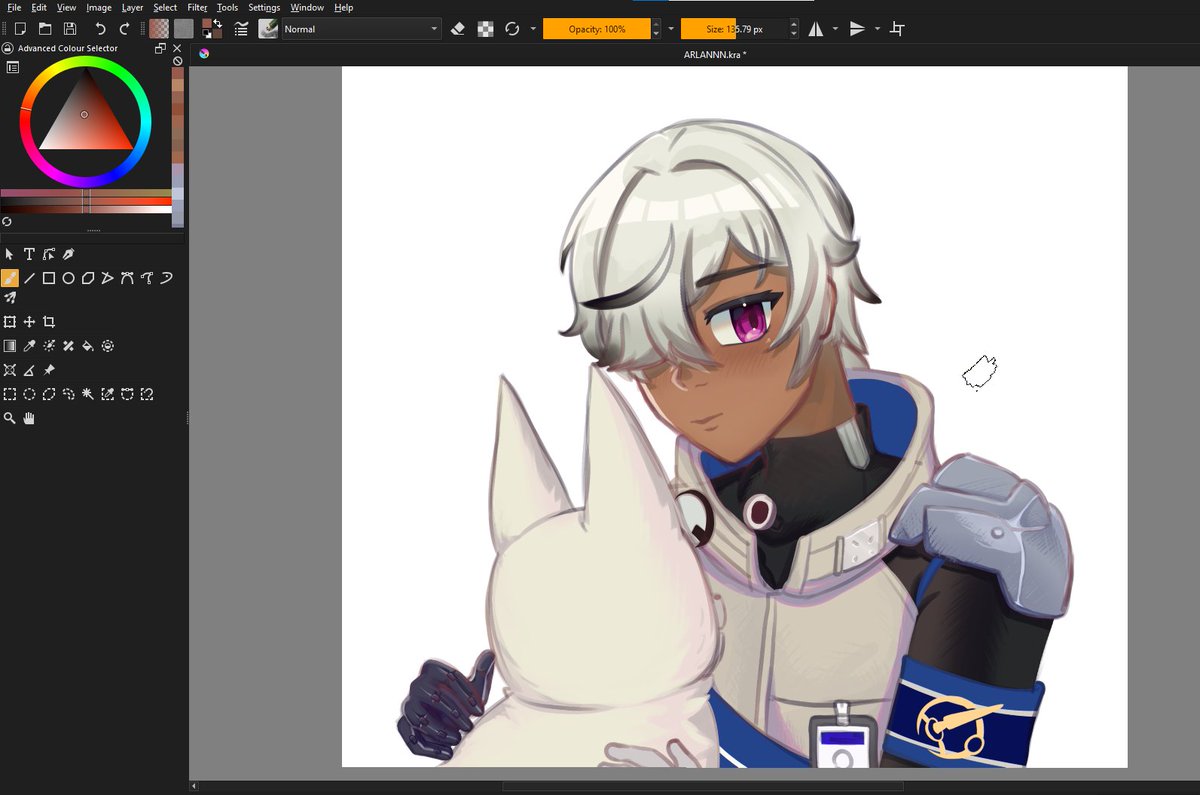Adjust the Opacity 100% slider

(597, 29)
